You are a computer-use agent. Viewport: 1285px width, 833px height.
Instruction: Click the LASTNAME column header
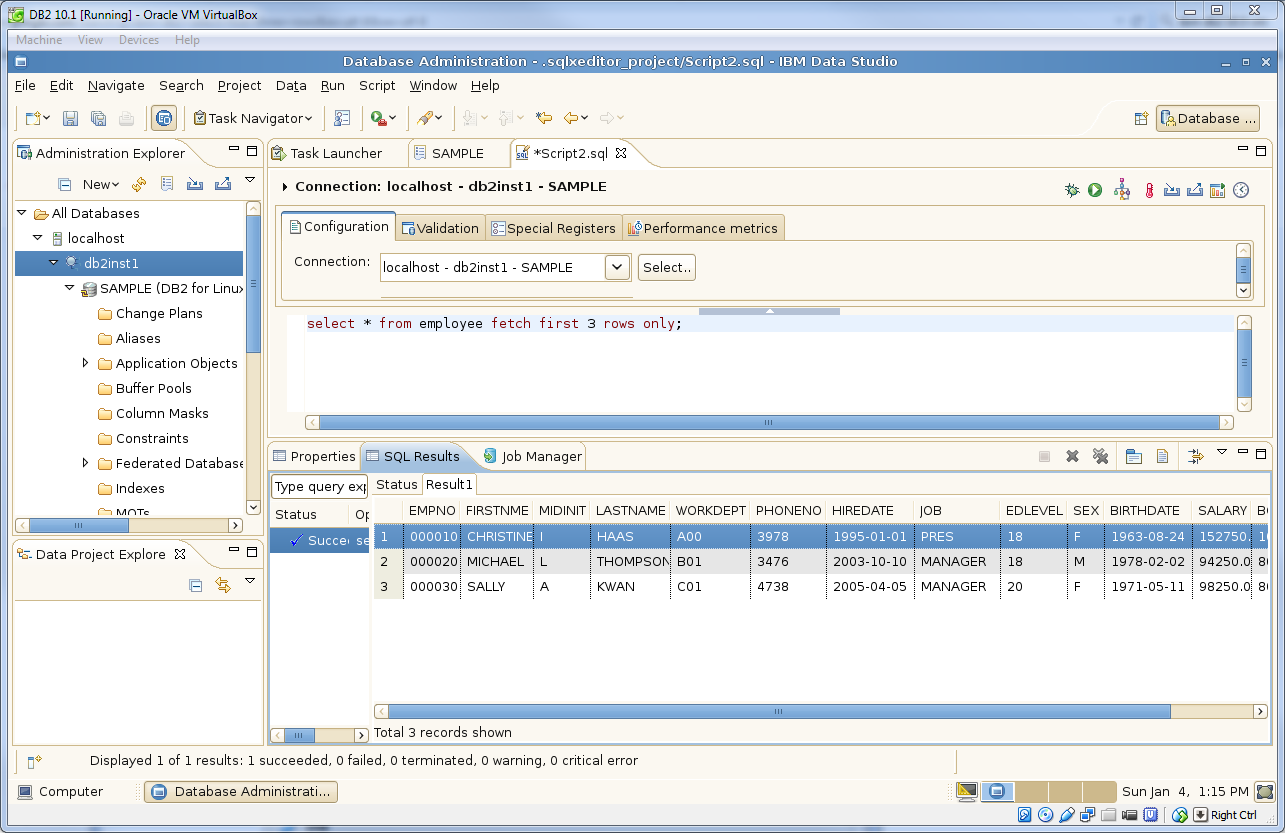coord(629,510)
